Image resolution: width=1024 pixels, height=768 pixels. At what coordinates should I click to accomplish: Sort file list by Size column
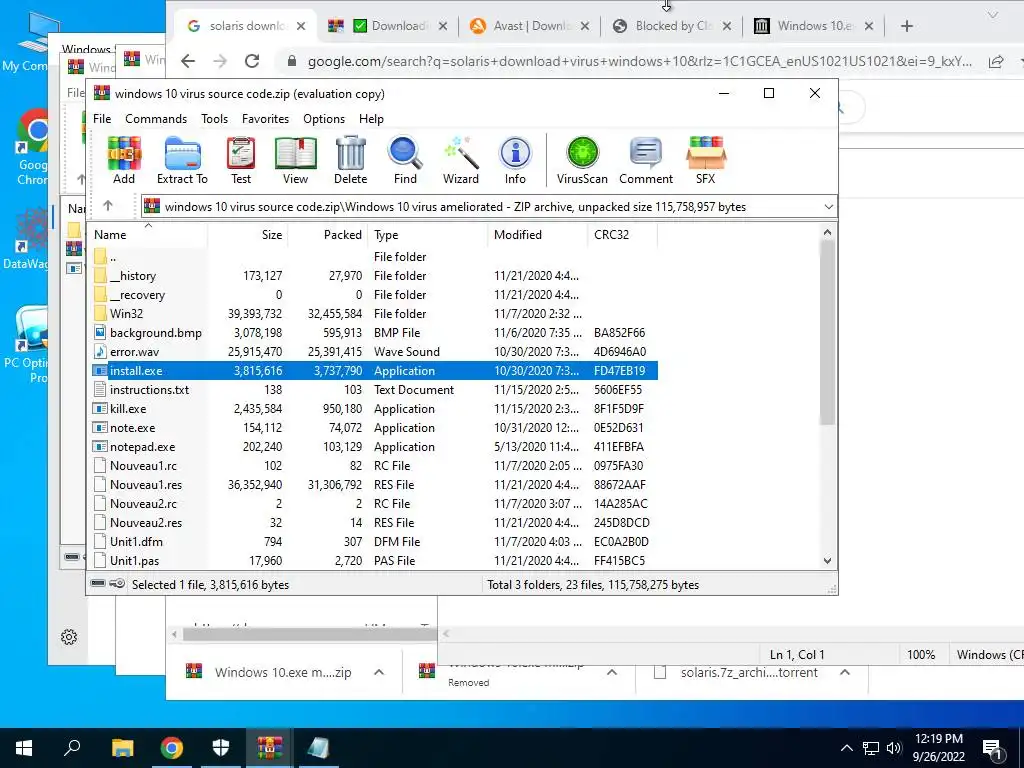click(x=248, y=234)
